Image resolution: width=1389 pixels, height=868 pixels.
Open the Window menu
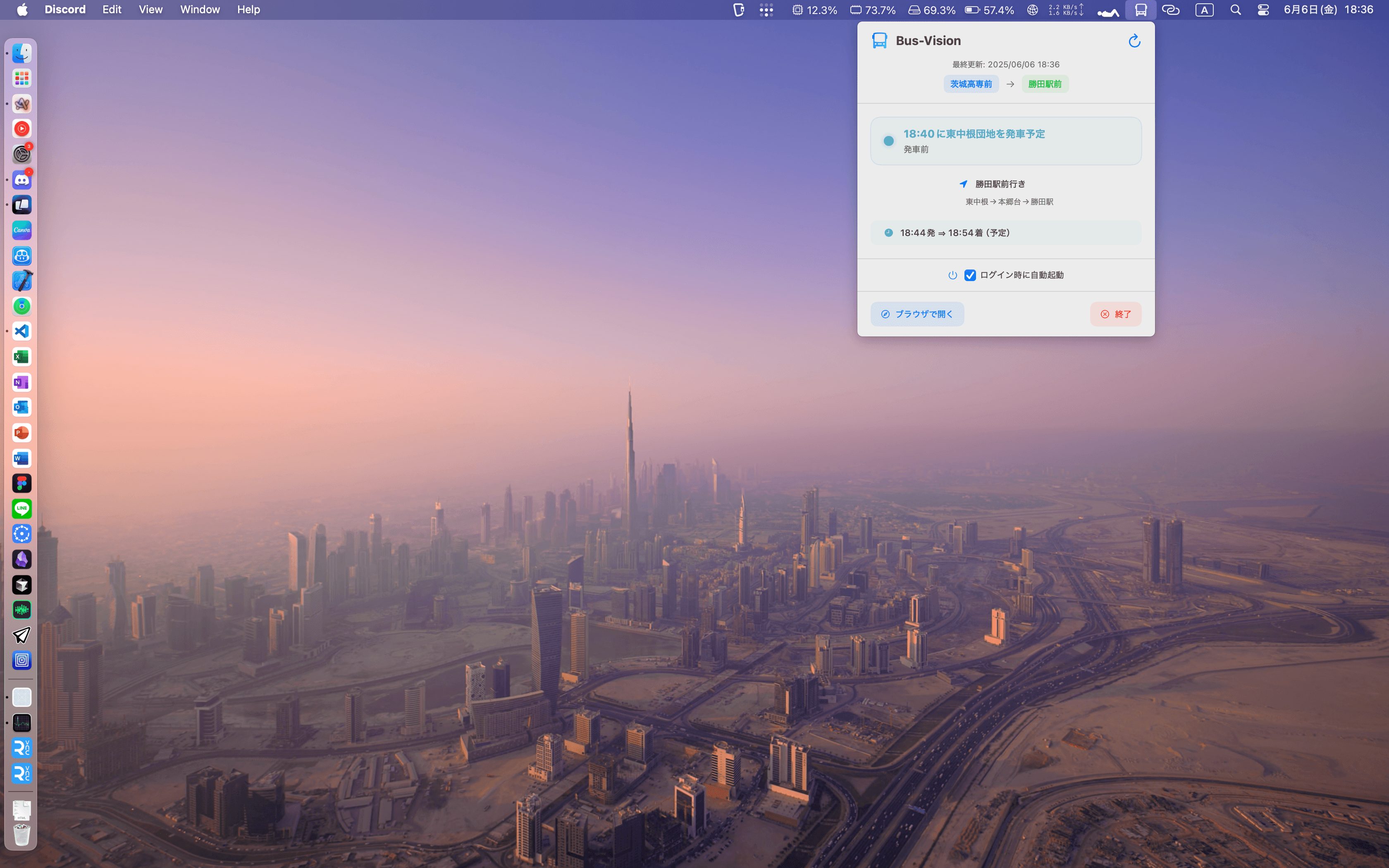point(200,10)
